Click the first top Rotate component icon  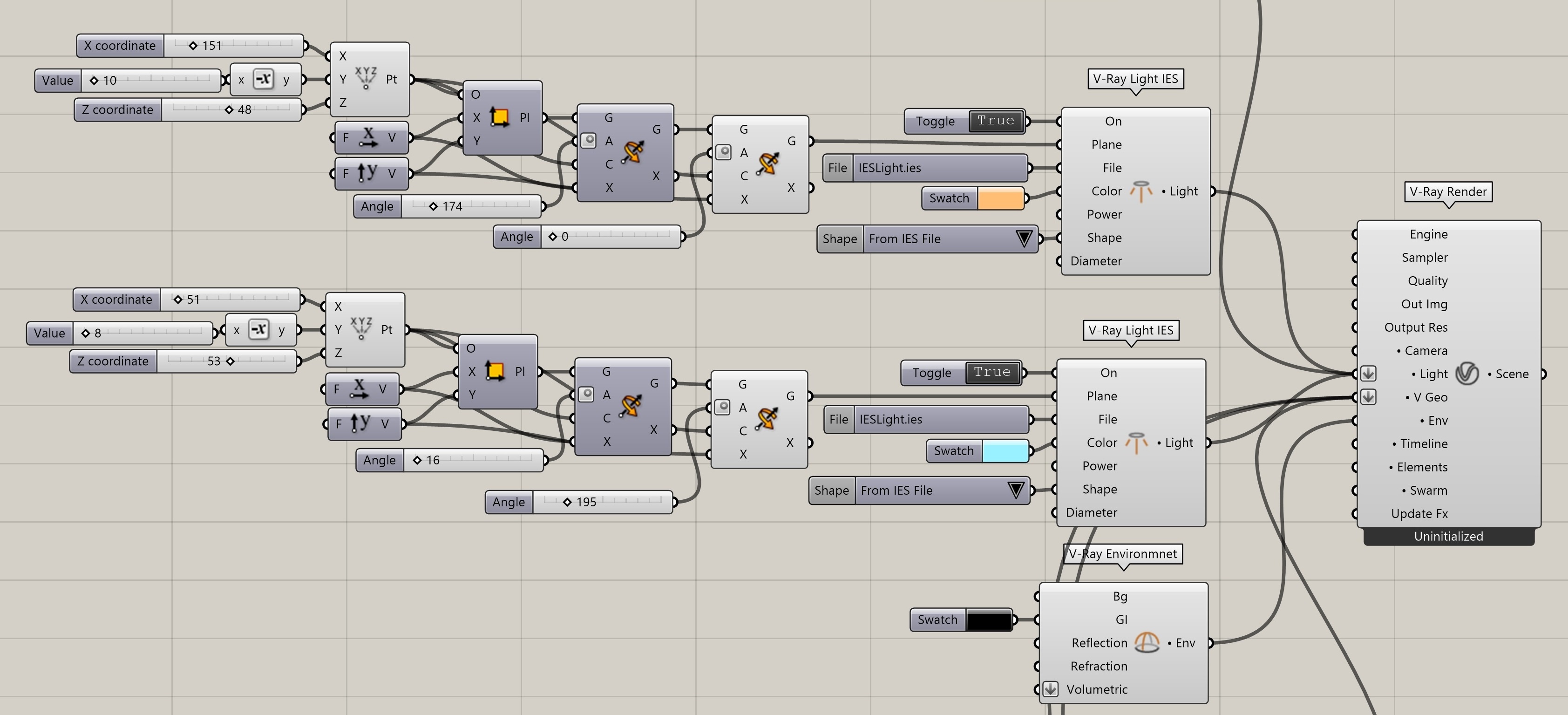coord(632,152)
